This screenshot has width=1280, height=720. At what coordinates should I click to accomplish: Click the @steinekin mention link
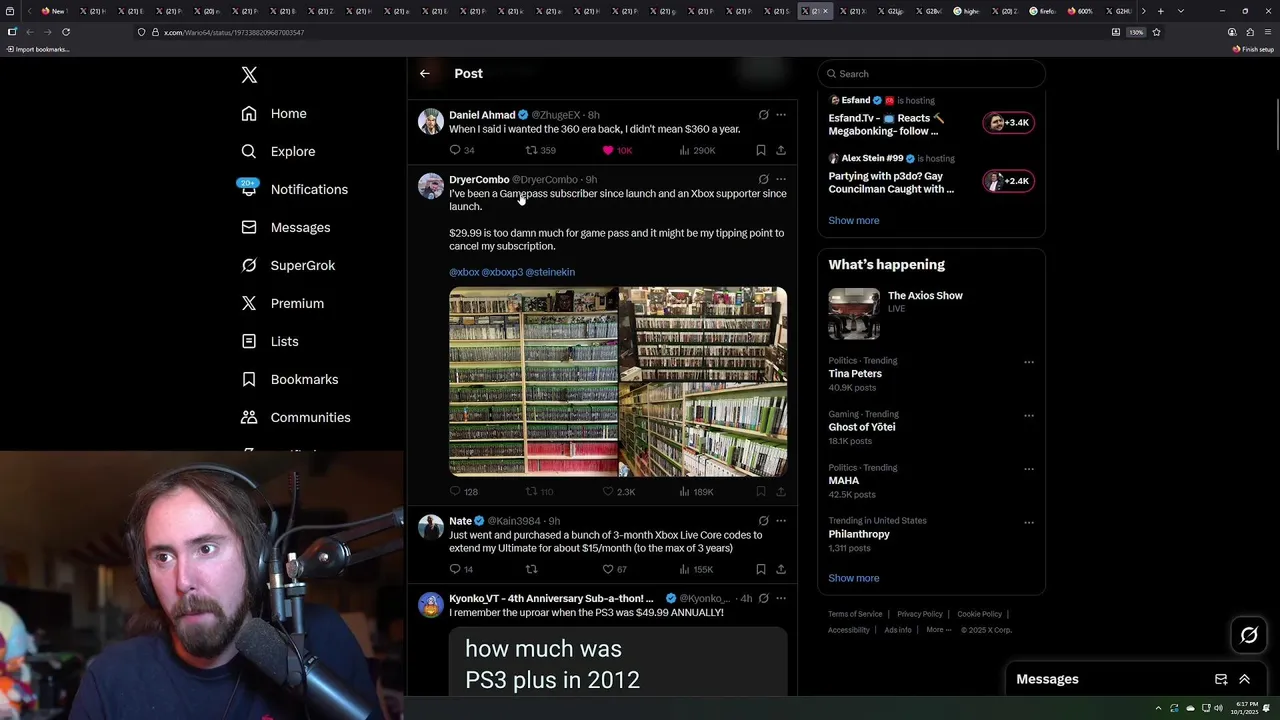(550, 272)
